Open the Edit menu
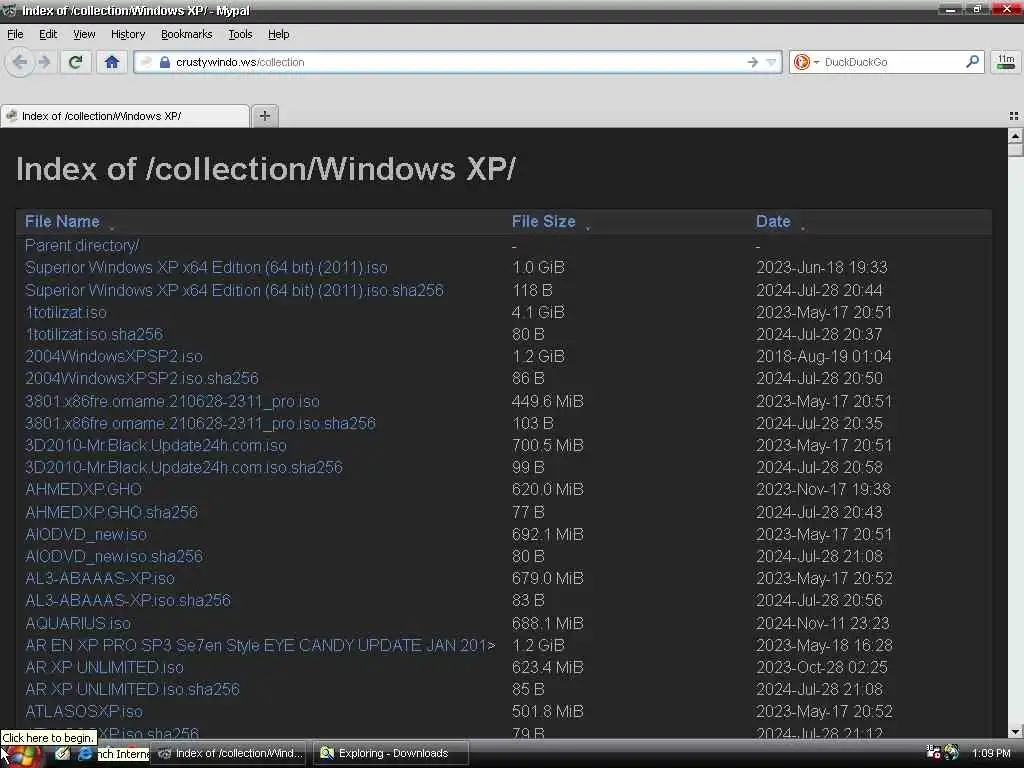 (48, 34)
